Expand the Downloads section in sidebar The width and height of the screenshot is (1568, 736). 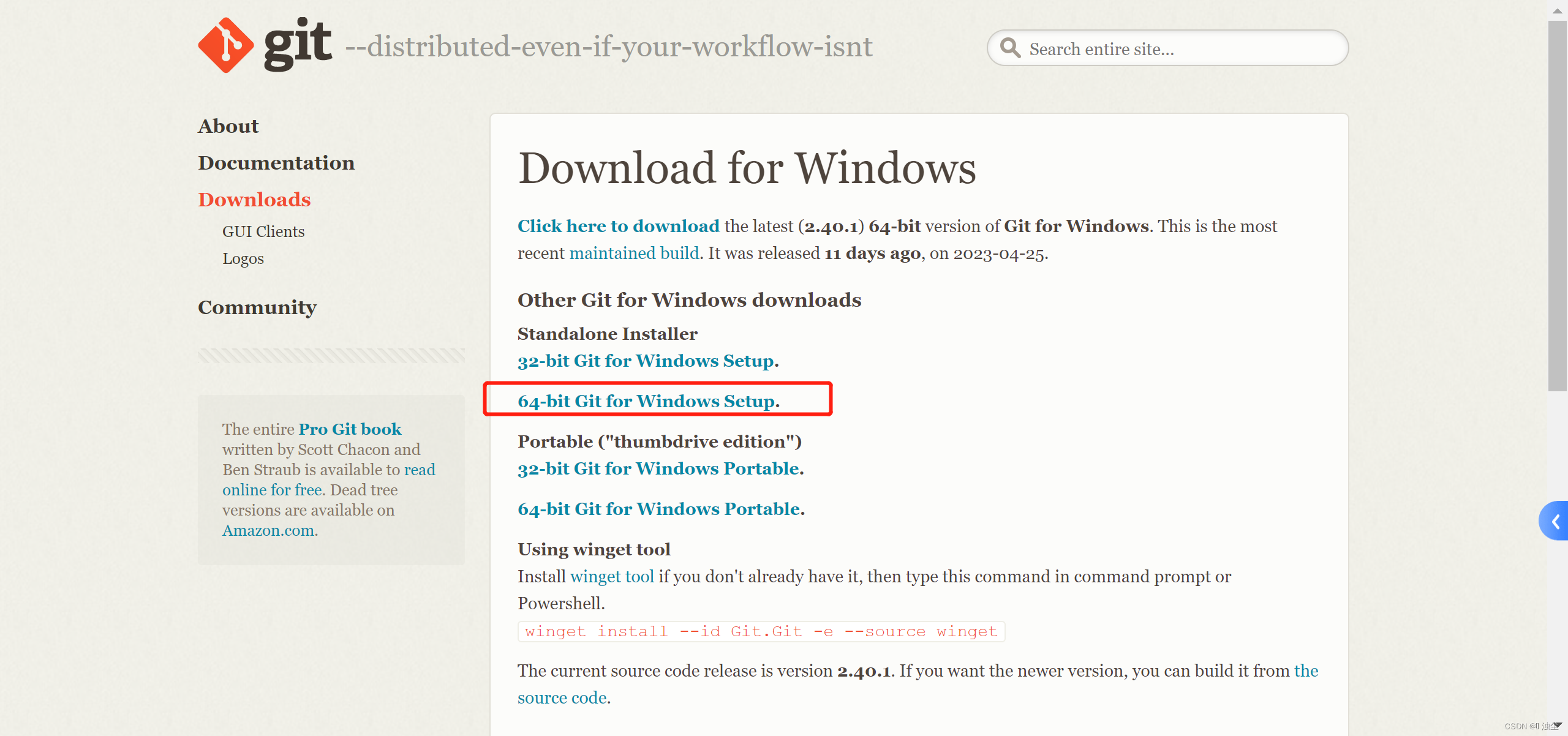(254, 199)
